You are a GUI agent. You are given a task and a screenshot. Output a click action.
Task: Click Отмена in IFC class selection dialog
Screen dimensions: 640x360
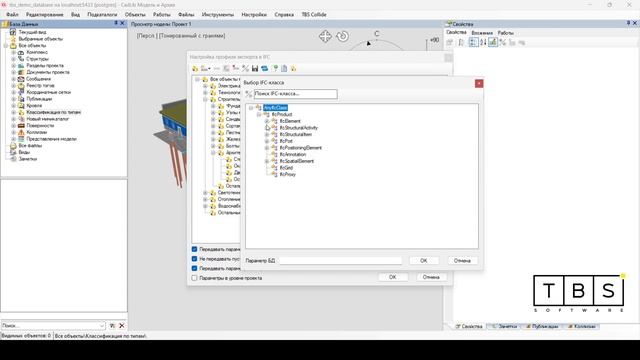462,260
